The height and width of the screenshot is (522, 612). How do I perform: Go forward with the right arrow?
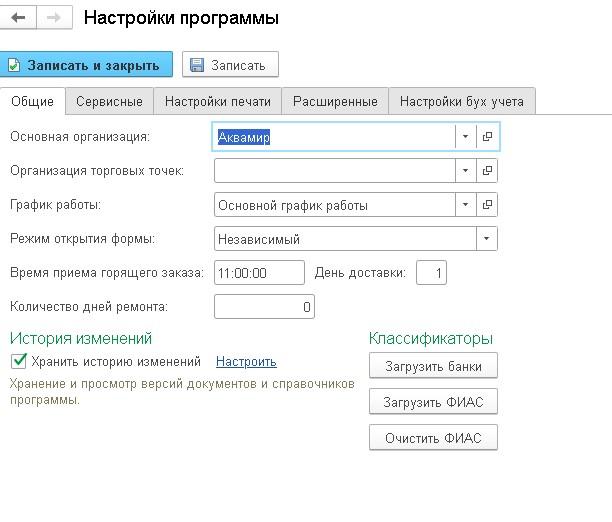pyautogui.click(x=54, y=17)
